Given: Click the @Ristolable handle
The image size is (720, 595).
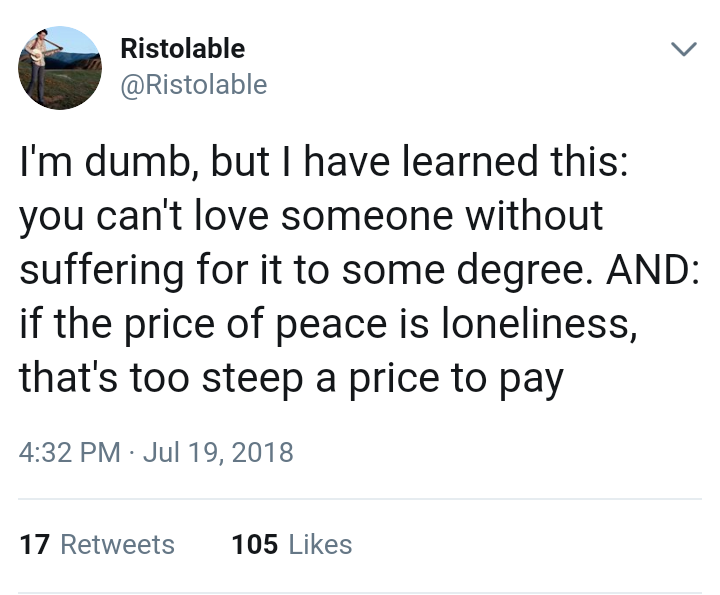Looking at the screenshot, I should [193, 85].
